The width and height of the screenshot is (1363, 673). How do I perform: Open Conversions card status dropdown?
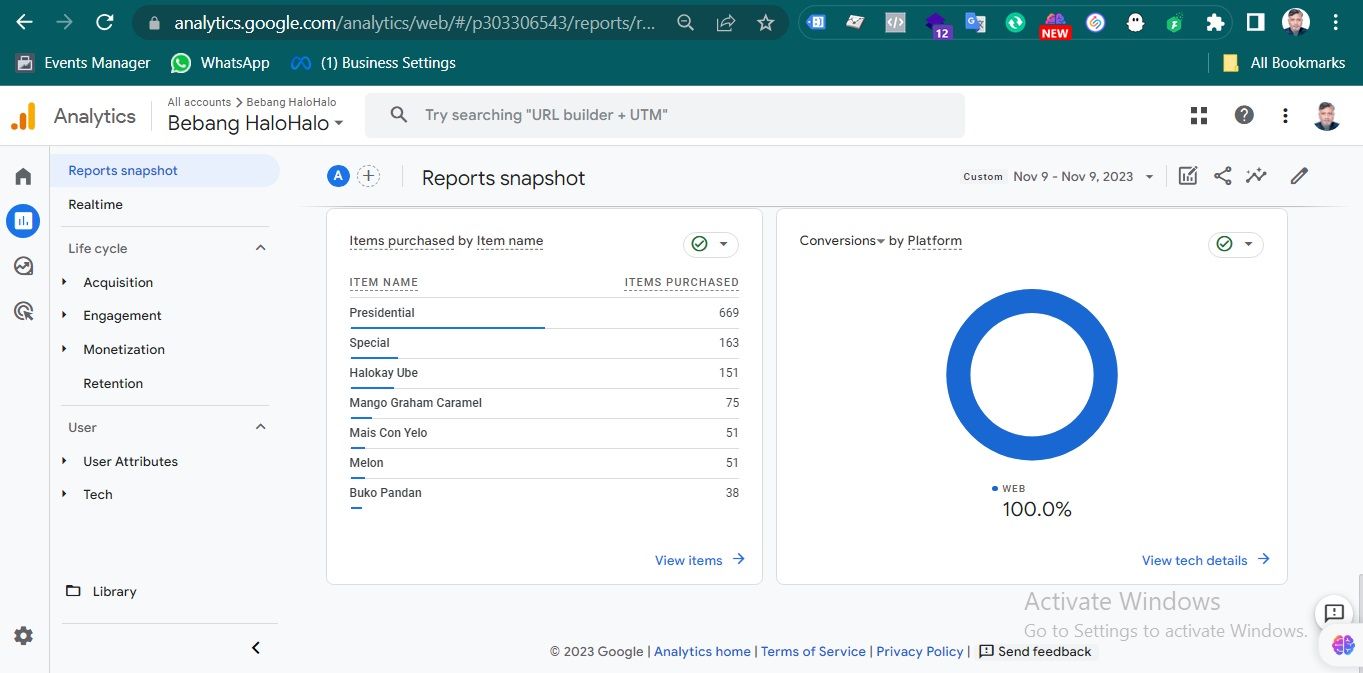1236,244
